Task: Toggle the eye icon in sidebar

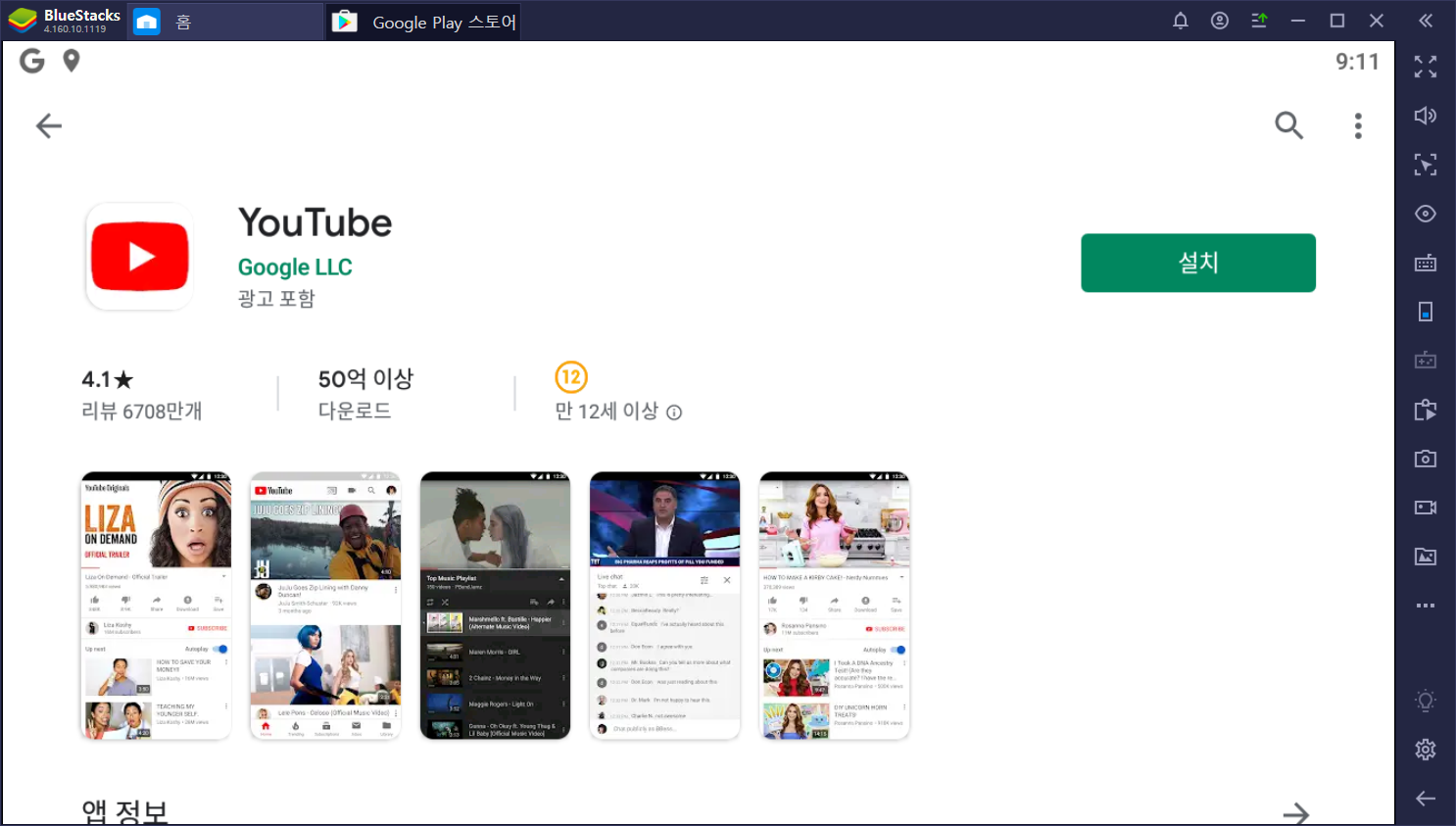Action: pyautogui.click(x=1426, y=214)
